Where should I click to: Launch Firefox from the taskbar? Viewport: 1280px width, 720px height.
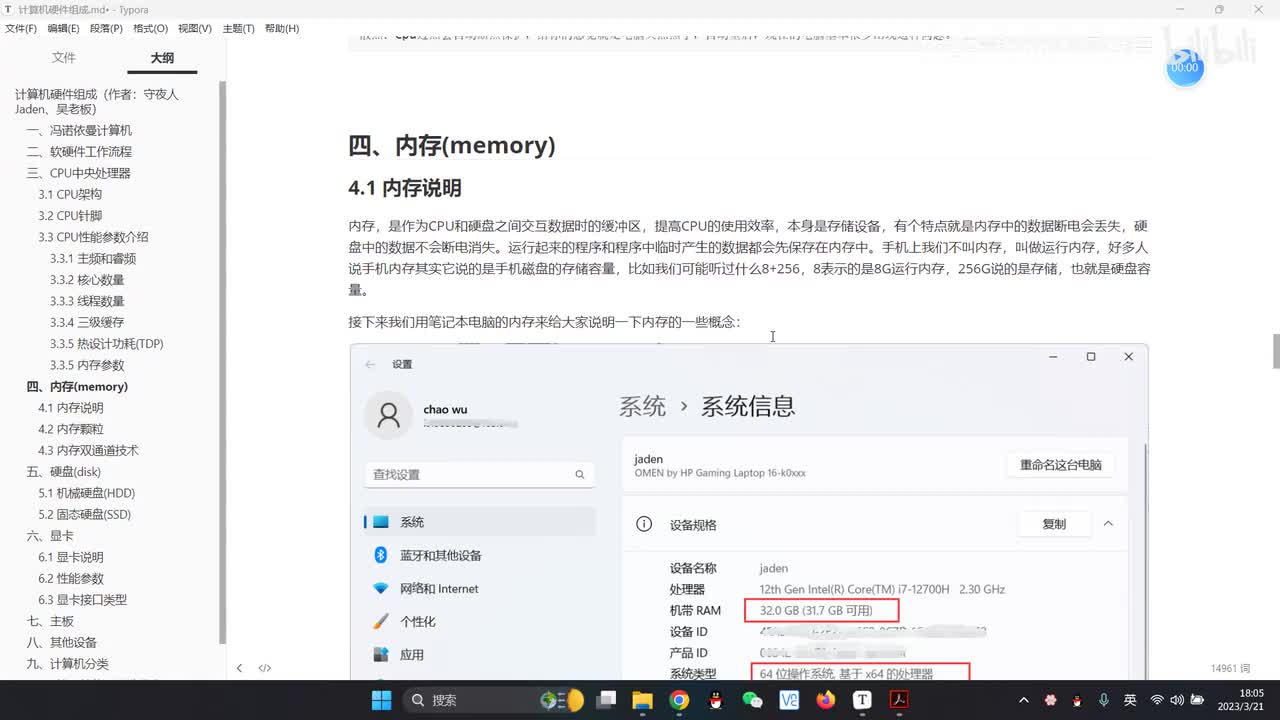[825, 700]
